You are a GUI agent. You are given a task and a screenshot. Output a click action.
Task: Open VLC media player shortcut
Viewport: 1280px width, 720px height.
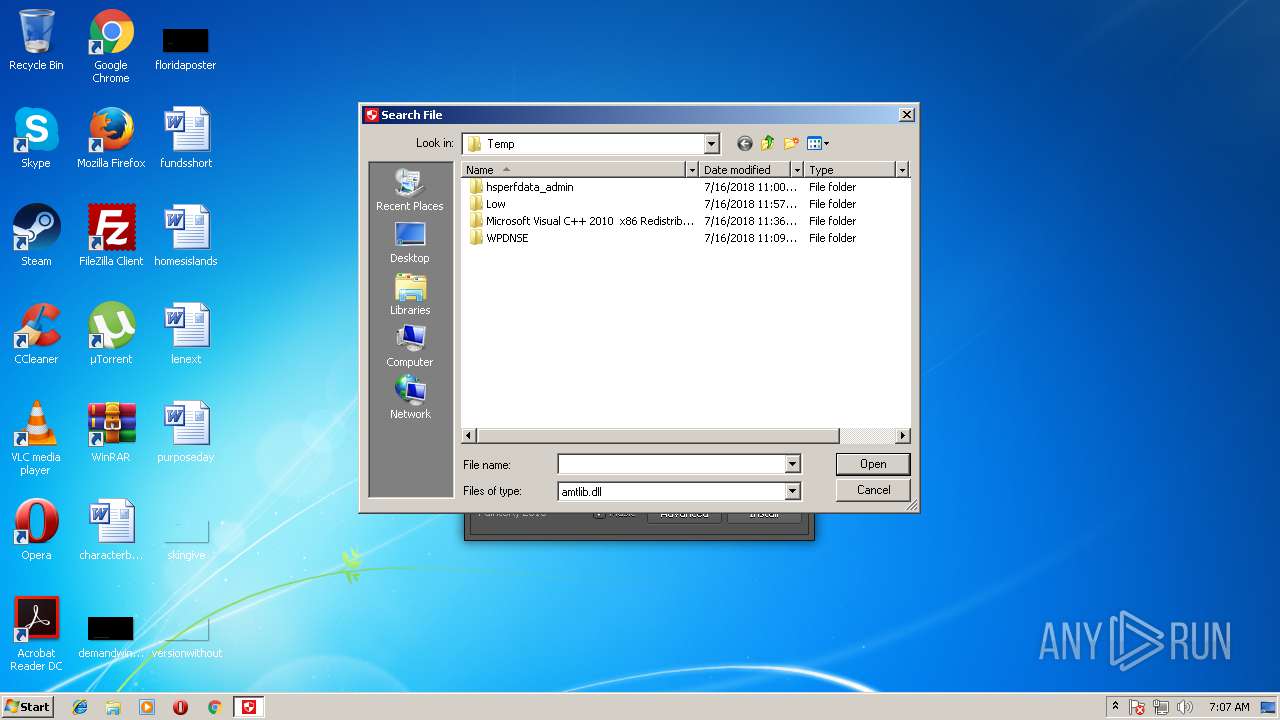(x=36, y=438)
